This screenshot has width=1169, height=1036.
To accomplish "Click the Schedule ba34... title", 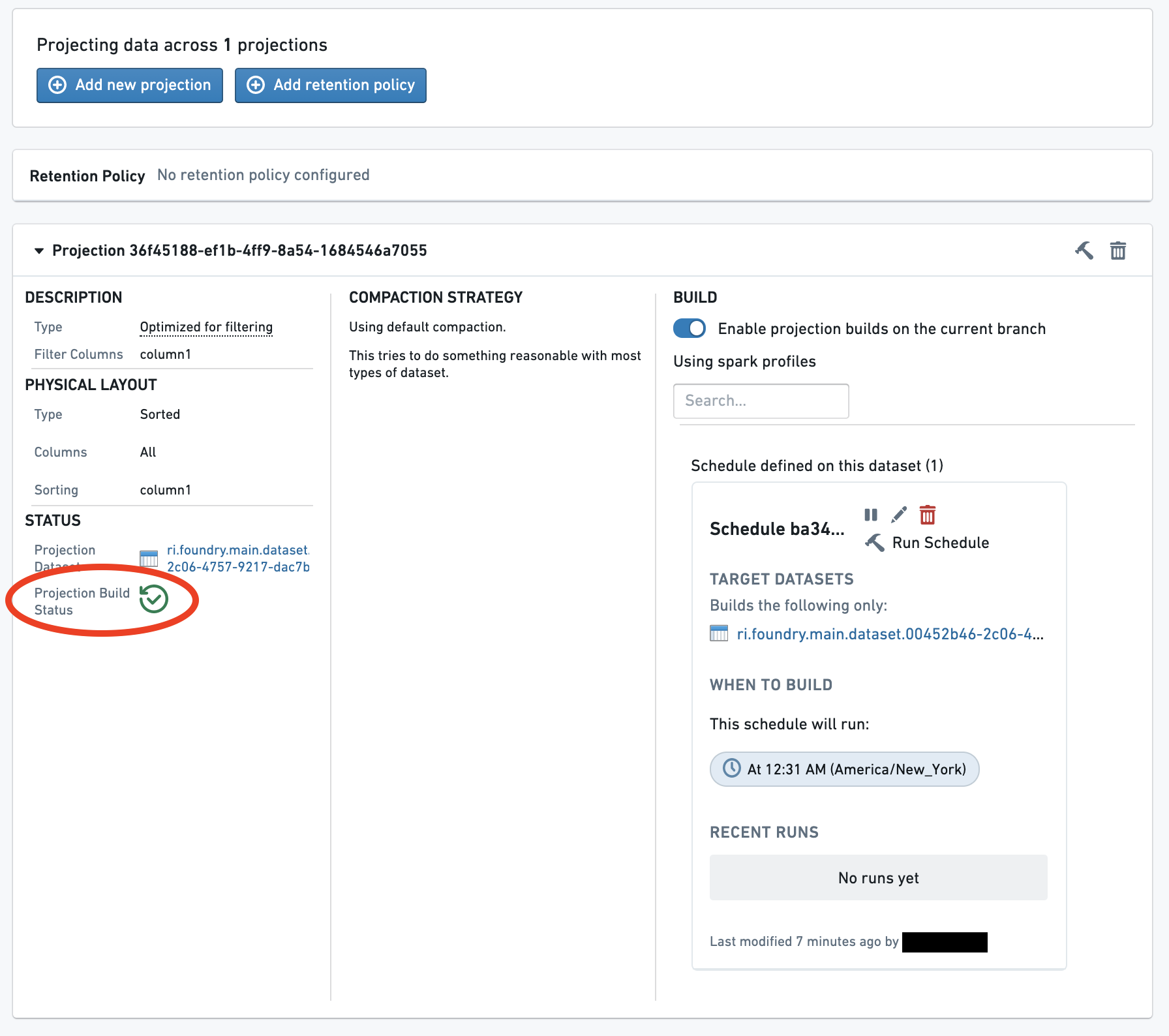I will [x=777, y=528].
